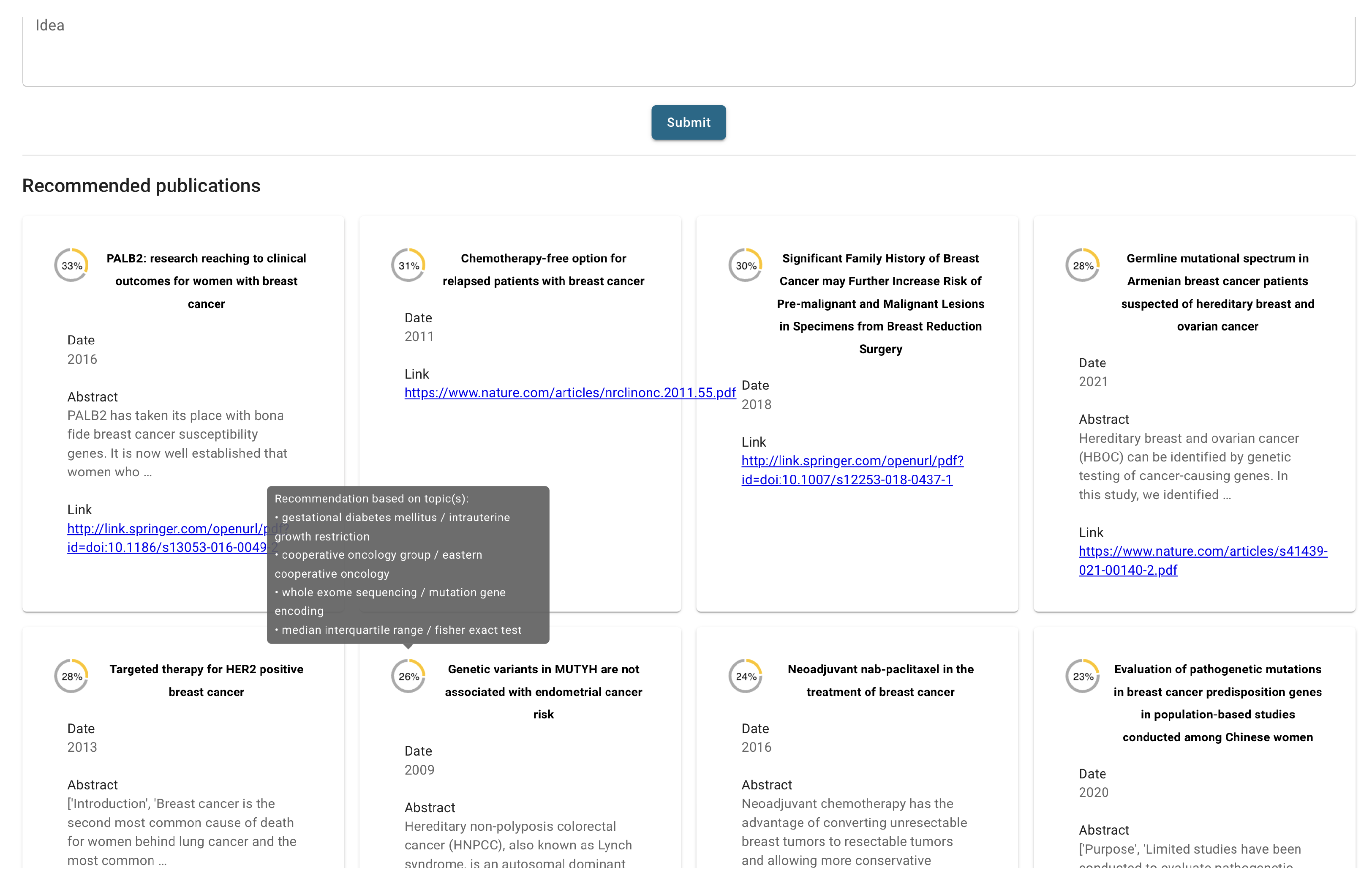Click the recommendation topics tooltip
This screenshot has width=1372, height=887.
tap(408, 565)
